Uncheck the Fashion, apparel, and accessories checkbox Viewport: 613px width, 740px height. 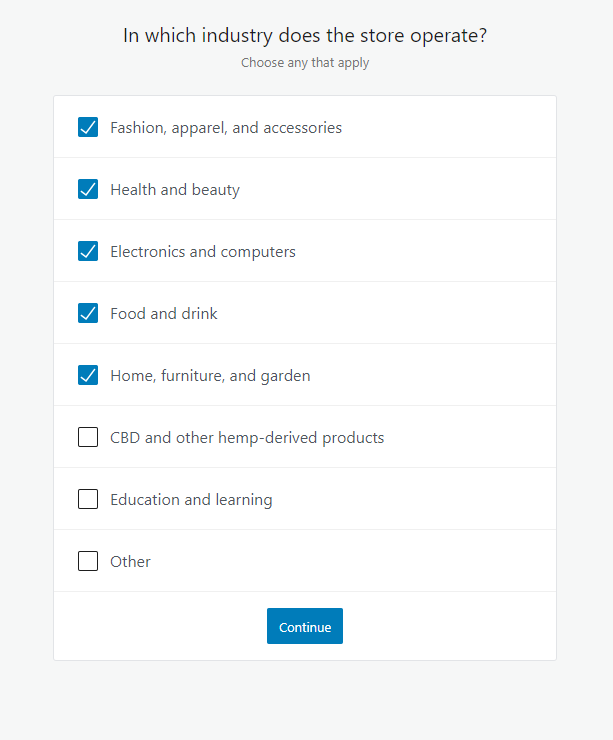click(88, 128)
